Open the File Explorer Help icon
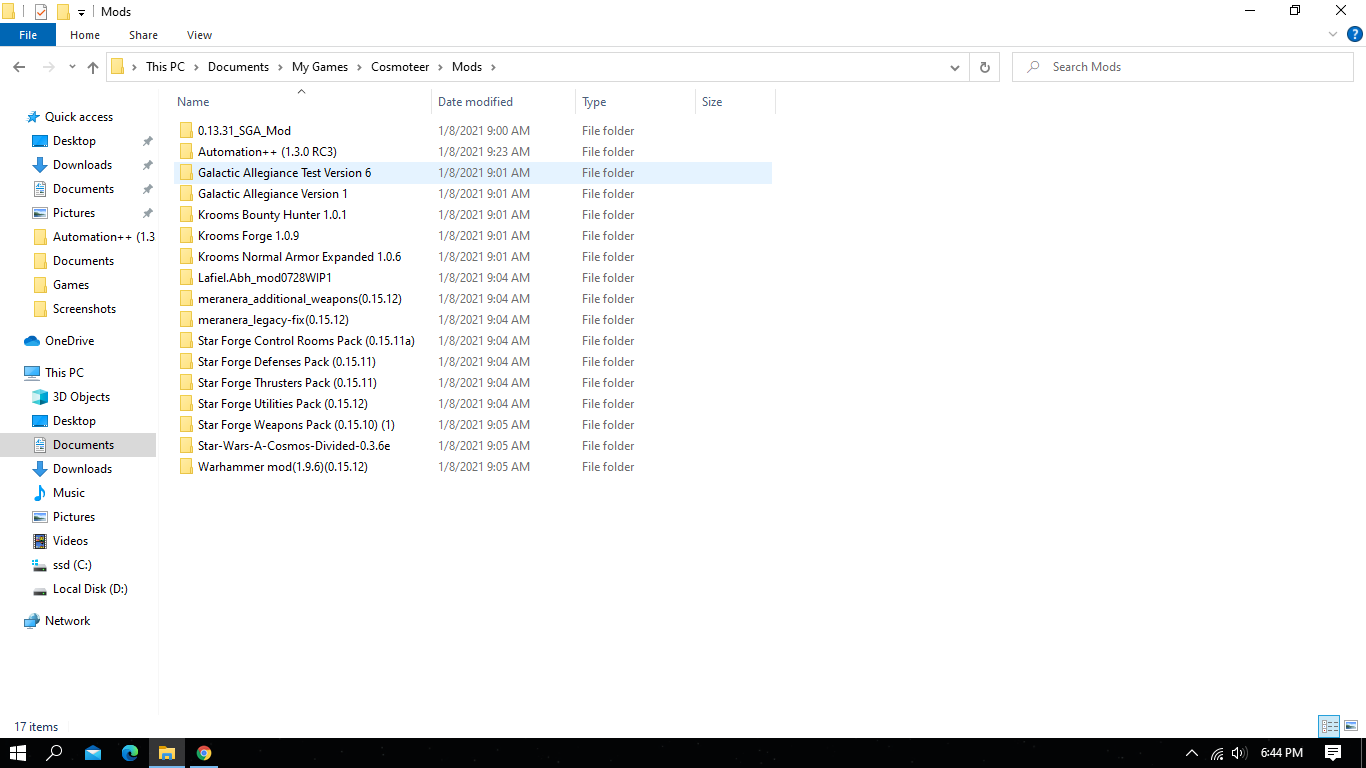Screen dimensions: 1366x768 (1355, 34)
